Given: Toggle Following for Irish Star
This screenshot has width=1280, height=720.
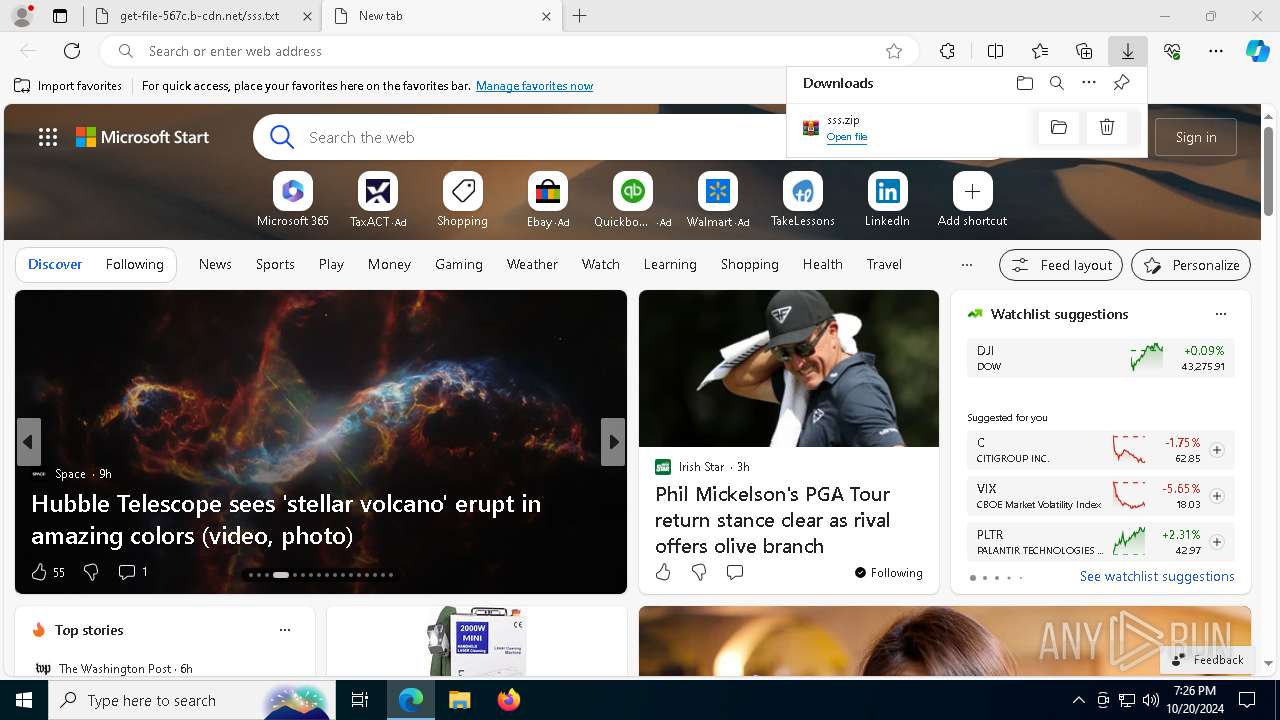Looking at the screenshot, I should point(888,573).
